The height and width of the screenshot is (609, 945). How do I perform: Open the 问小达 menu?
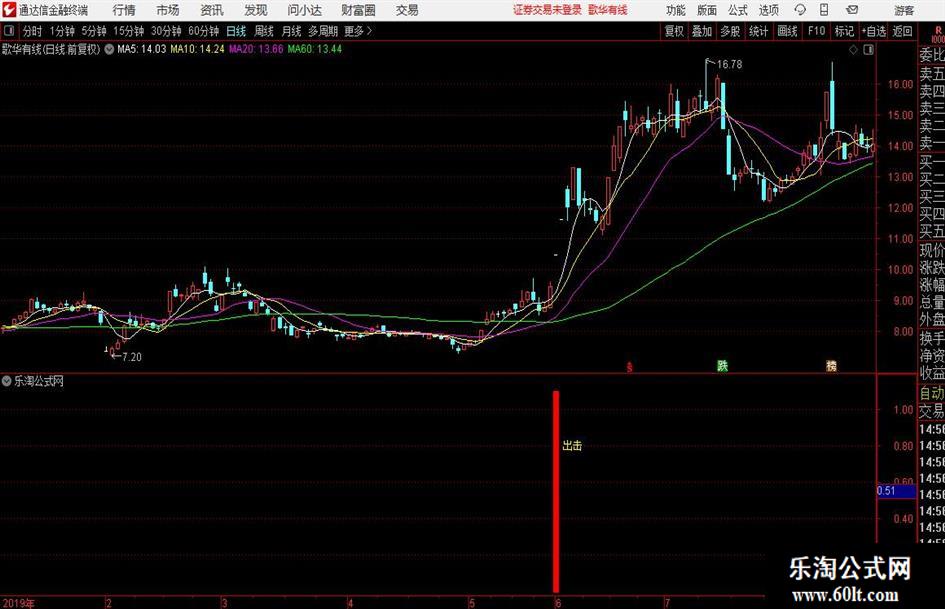tap(304, 10)
